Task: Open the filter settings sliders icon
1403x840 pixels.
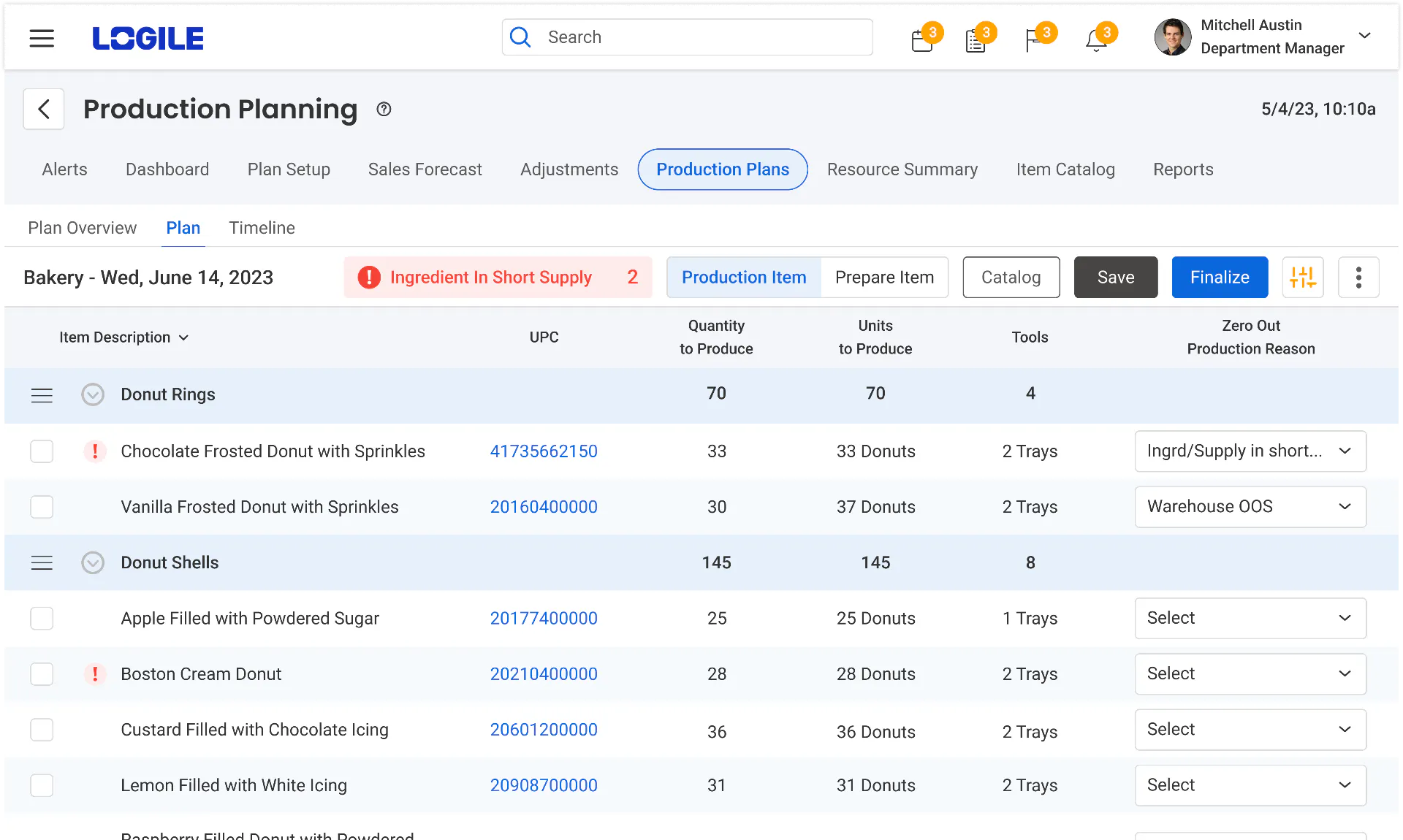Action: [1303, 277]
